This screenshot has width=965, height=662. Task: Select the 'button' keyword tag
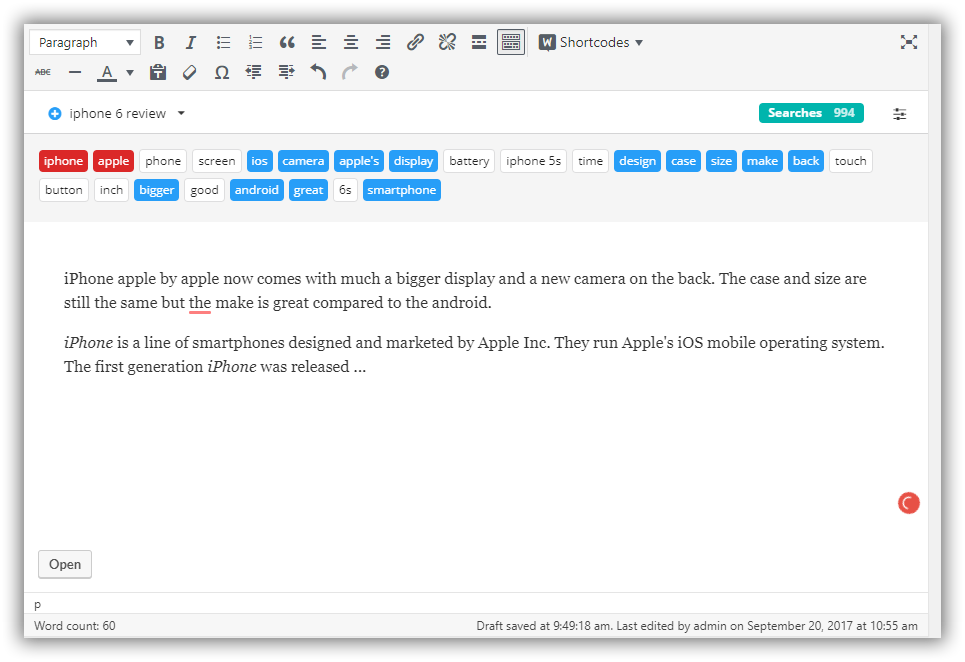pos(64,190)
